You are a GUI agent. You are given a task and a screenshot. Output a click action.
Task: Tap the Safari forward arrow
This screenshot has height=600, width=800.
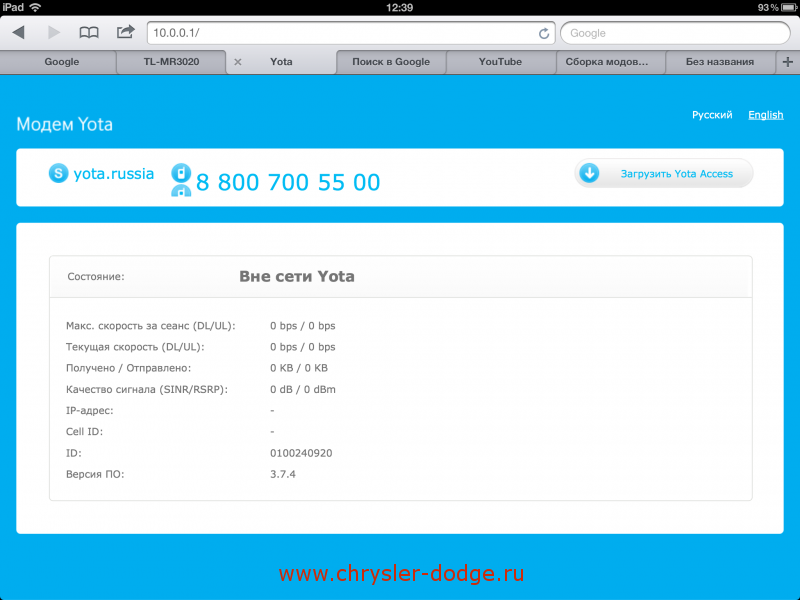(x=54, y=33)
